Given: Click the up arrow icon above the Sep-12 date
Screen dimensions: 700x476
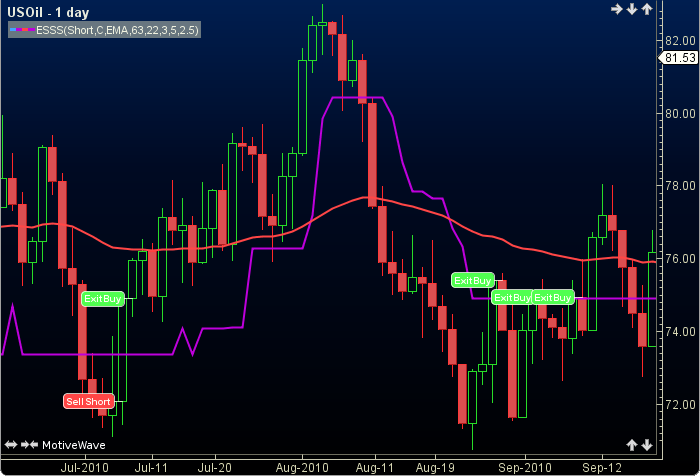Looking at the screenshot, I should (632, 445).
